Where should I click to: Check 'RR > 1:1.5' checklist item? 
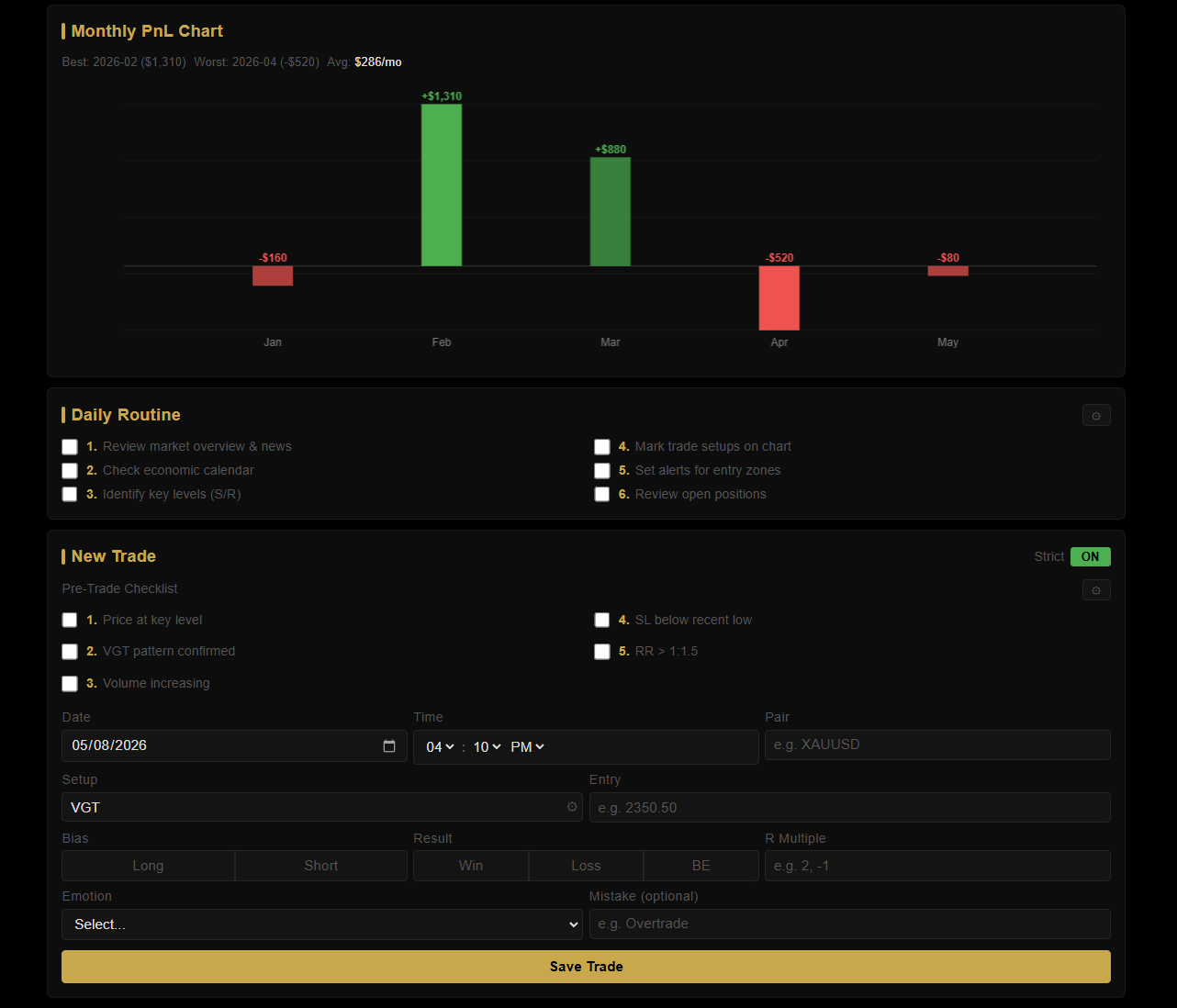point(602,652)
